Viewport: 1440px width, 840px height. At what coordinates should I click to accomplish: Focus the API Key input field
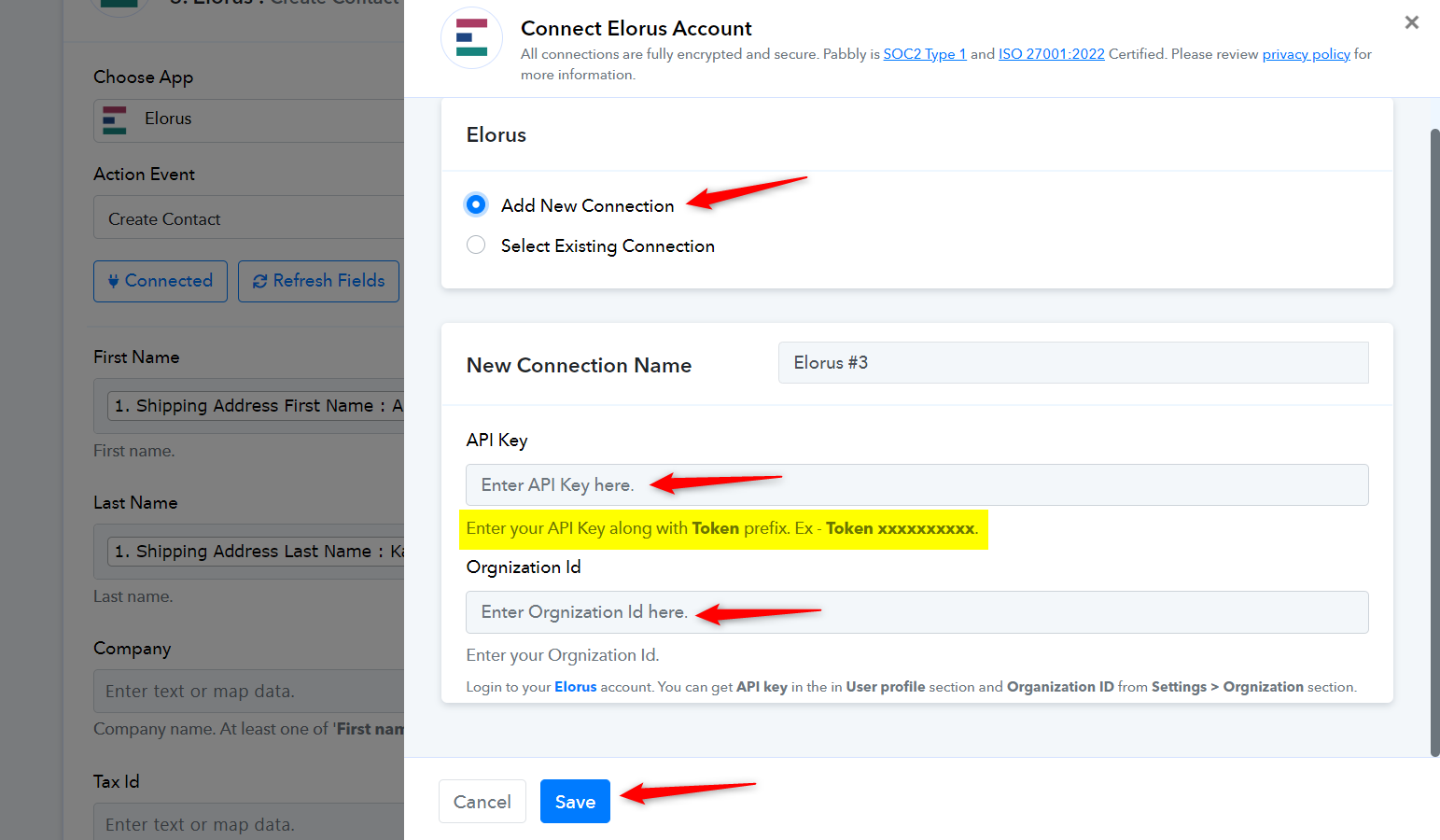click(916, 484)
